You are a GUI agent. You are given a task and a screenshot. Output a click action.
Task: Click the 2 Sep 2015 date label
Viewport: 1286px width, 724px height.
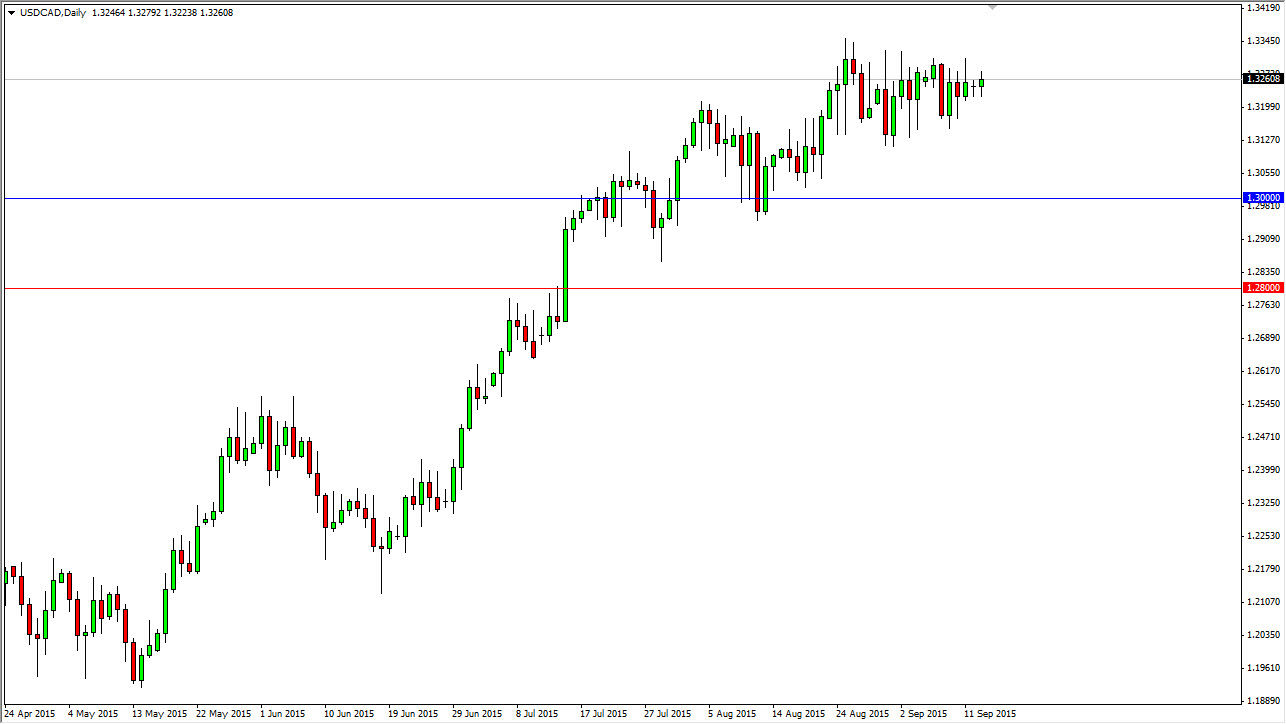[x=924, y=714]
